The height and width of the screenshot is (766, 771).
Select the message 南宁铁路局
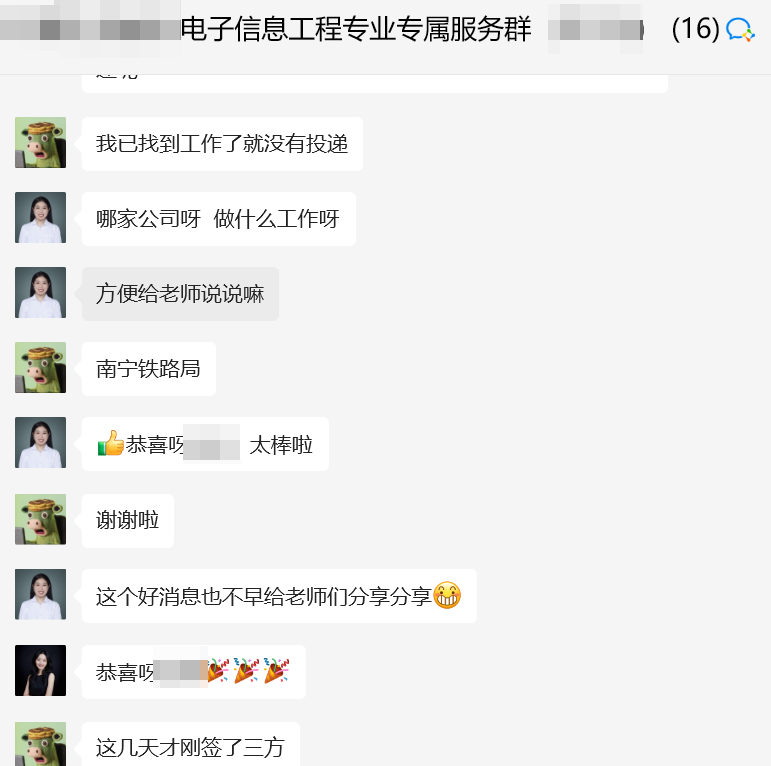click(148, 369)
